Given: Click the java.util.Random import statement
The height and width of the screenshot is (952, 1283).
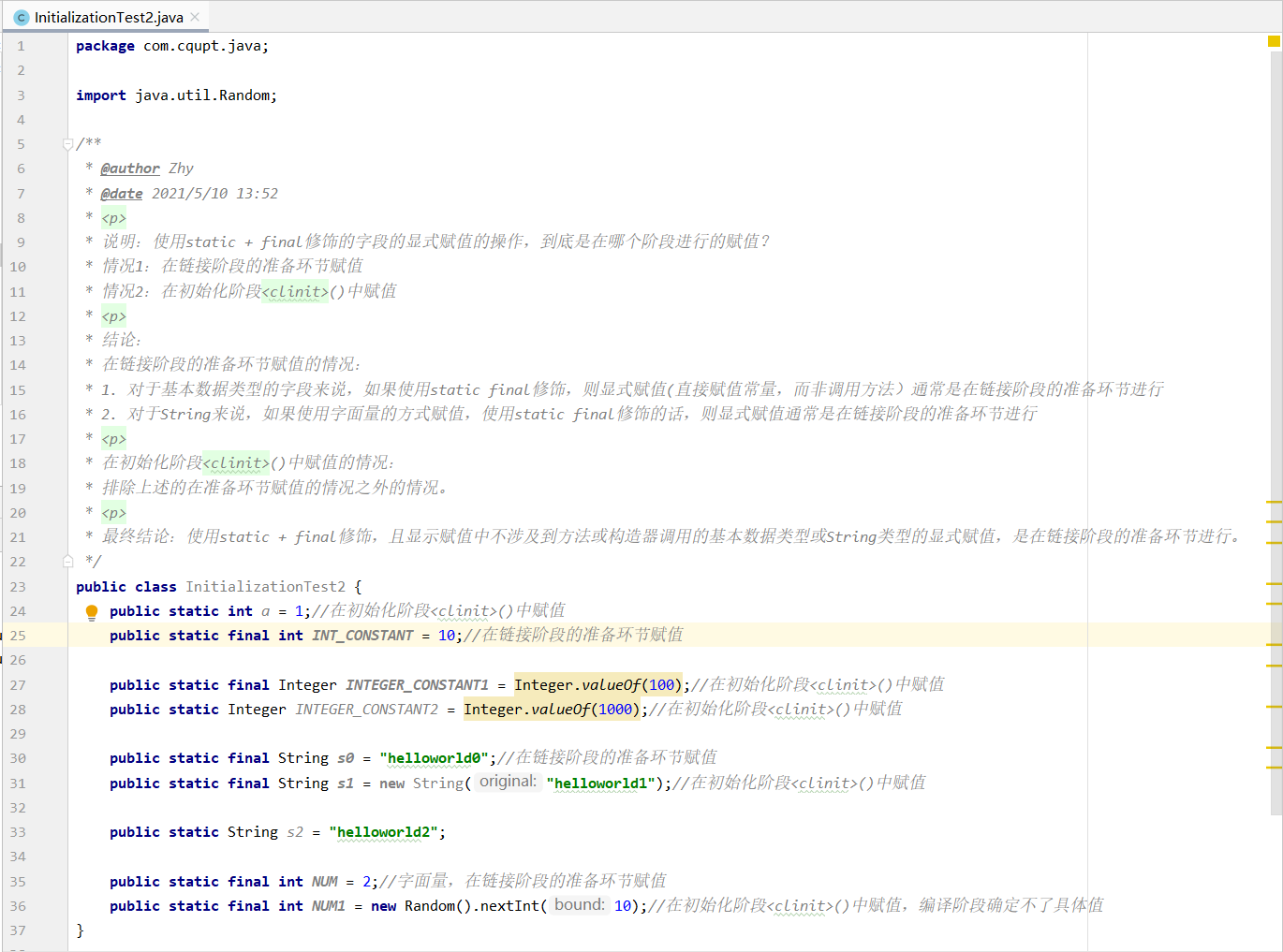Looking at the screenshot, I should click(x=176, y=95).
